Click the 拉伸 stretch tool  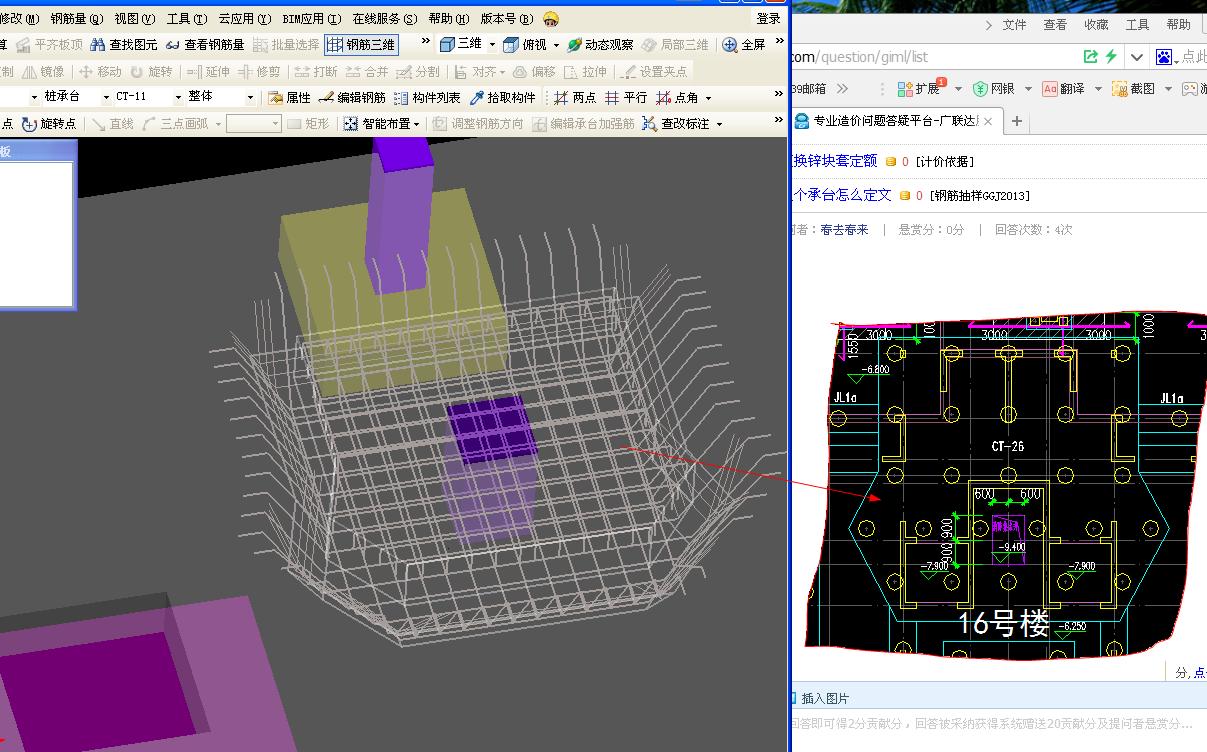[585, 71]
